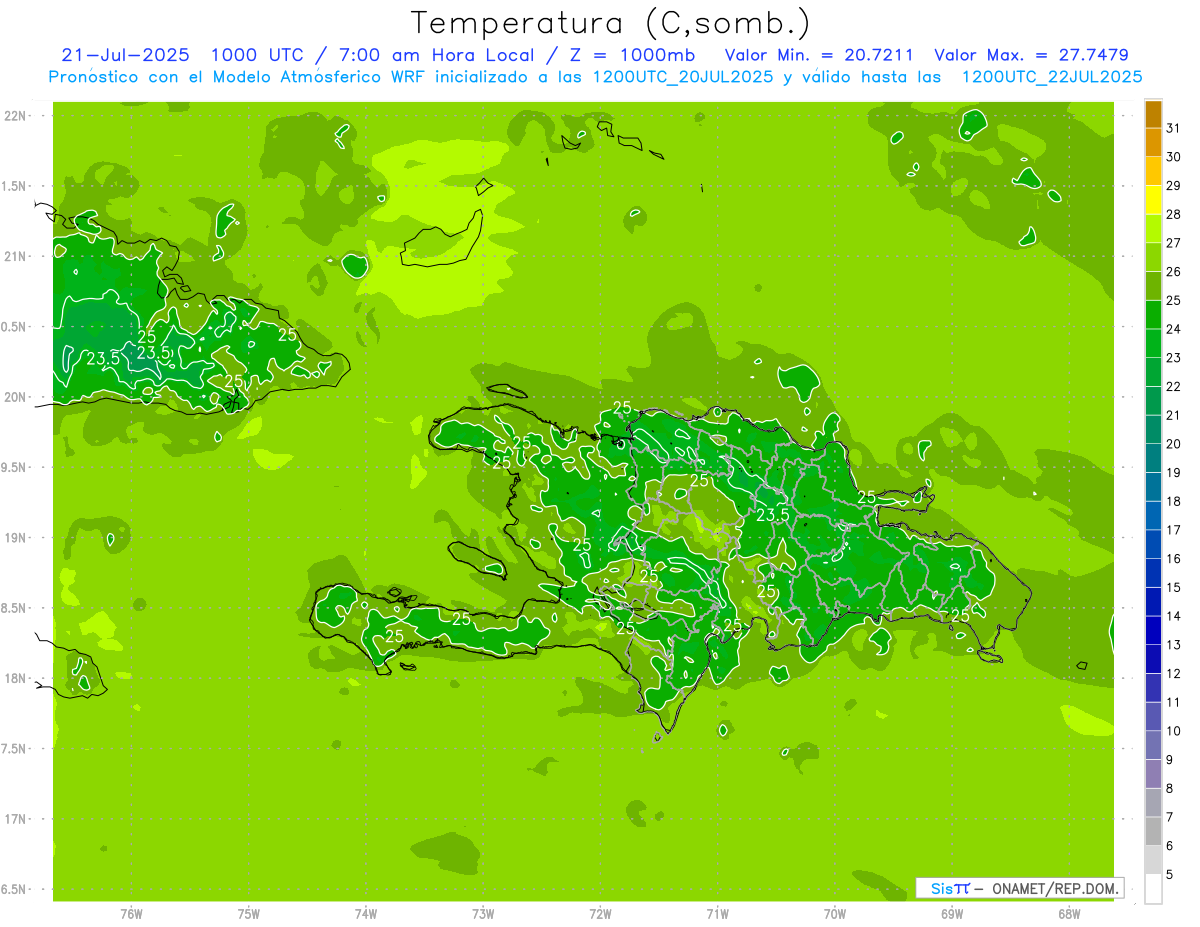Click the '19N' latitude axis label
Viewport: 1200px width, 927px height.
(x=17, y=538)
